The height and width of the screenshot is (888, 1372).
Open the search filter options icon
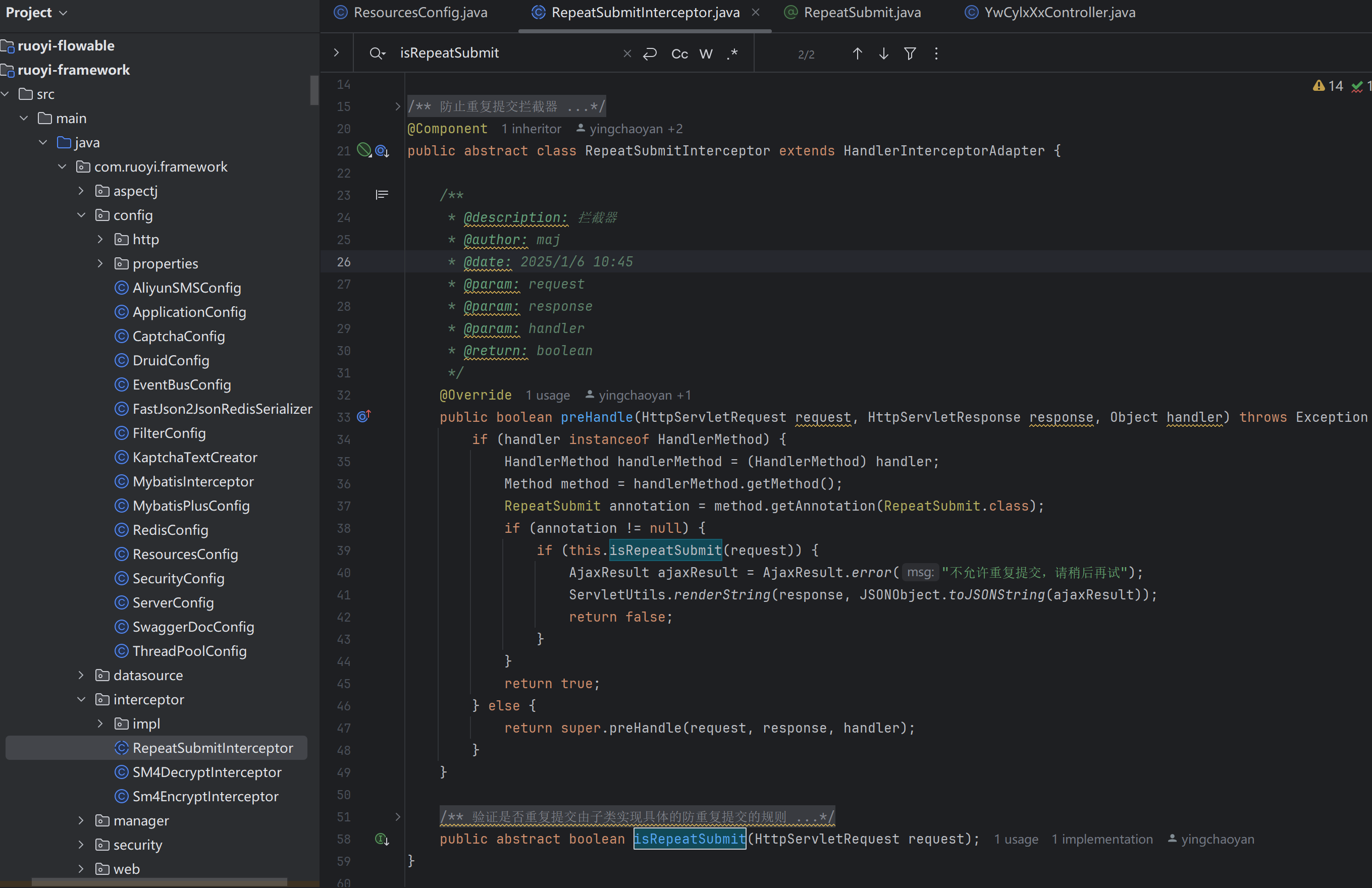(x=910, y=53)
